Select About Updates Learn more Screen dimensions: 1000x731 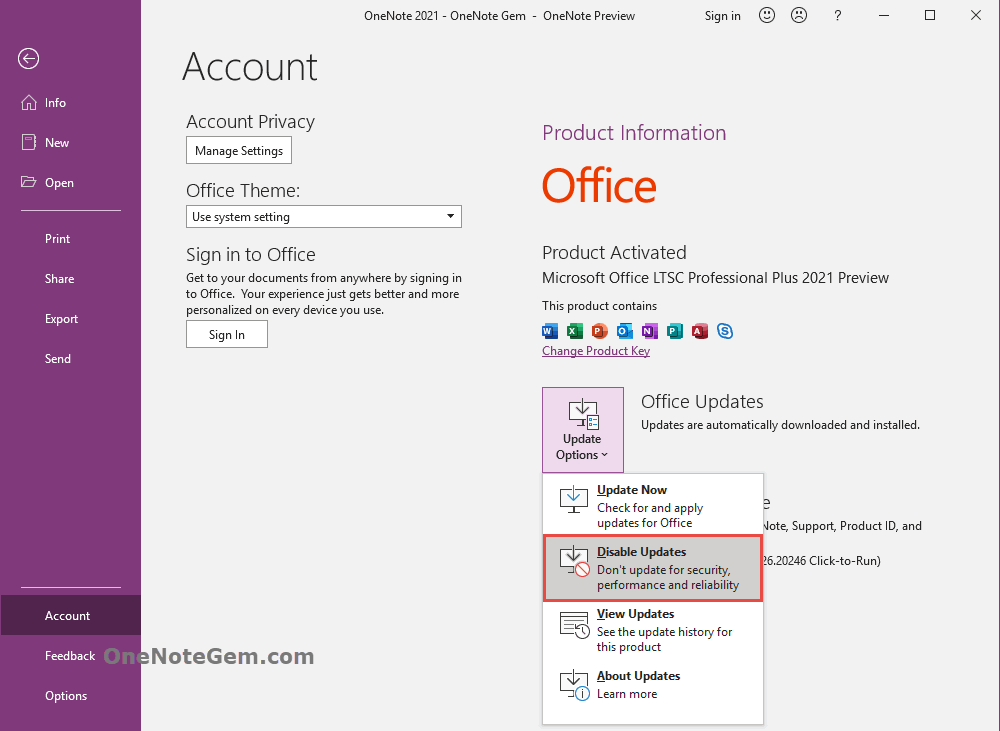pyautogui.click(x=652, y=684)
